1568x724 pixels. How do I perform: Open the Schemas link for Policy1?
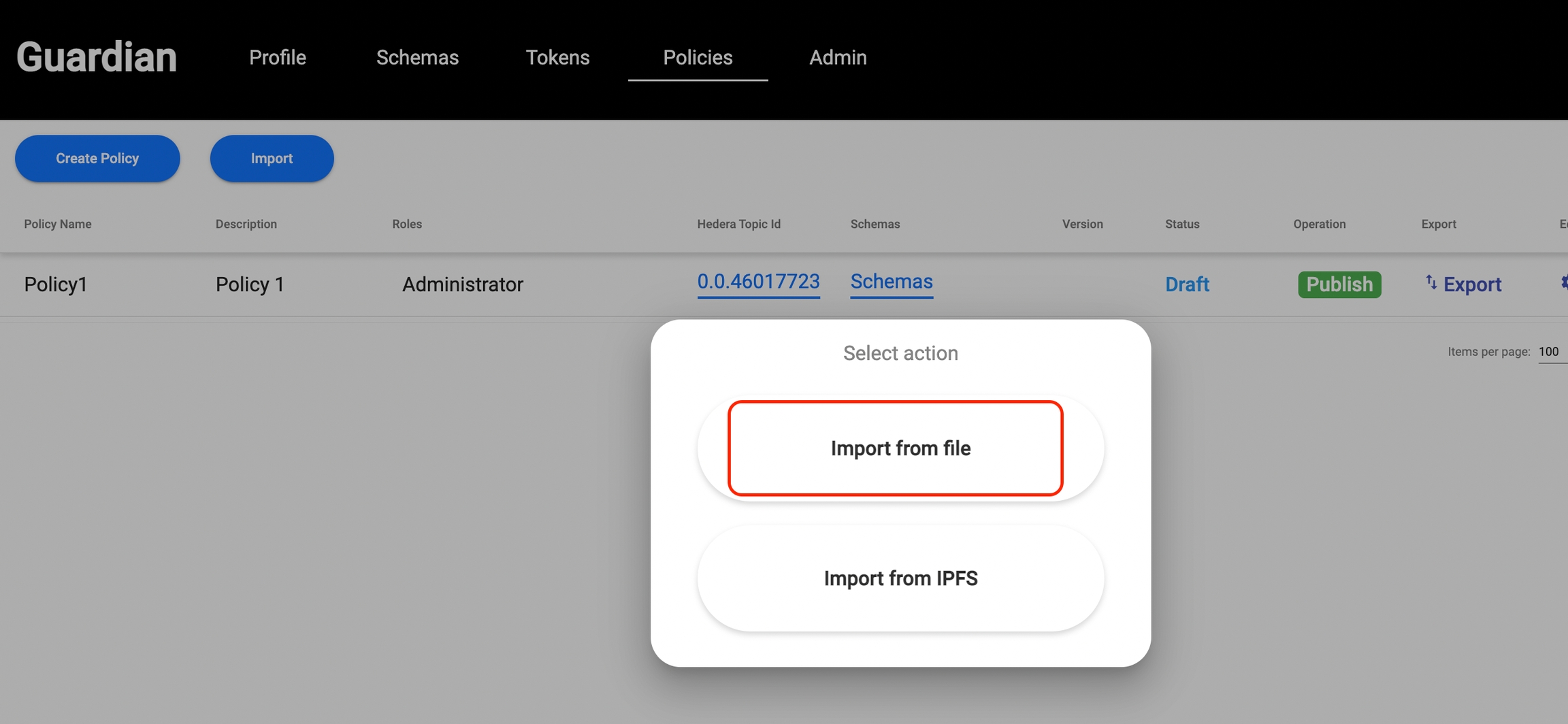pyautogui.click(x=891, y=282)
